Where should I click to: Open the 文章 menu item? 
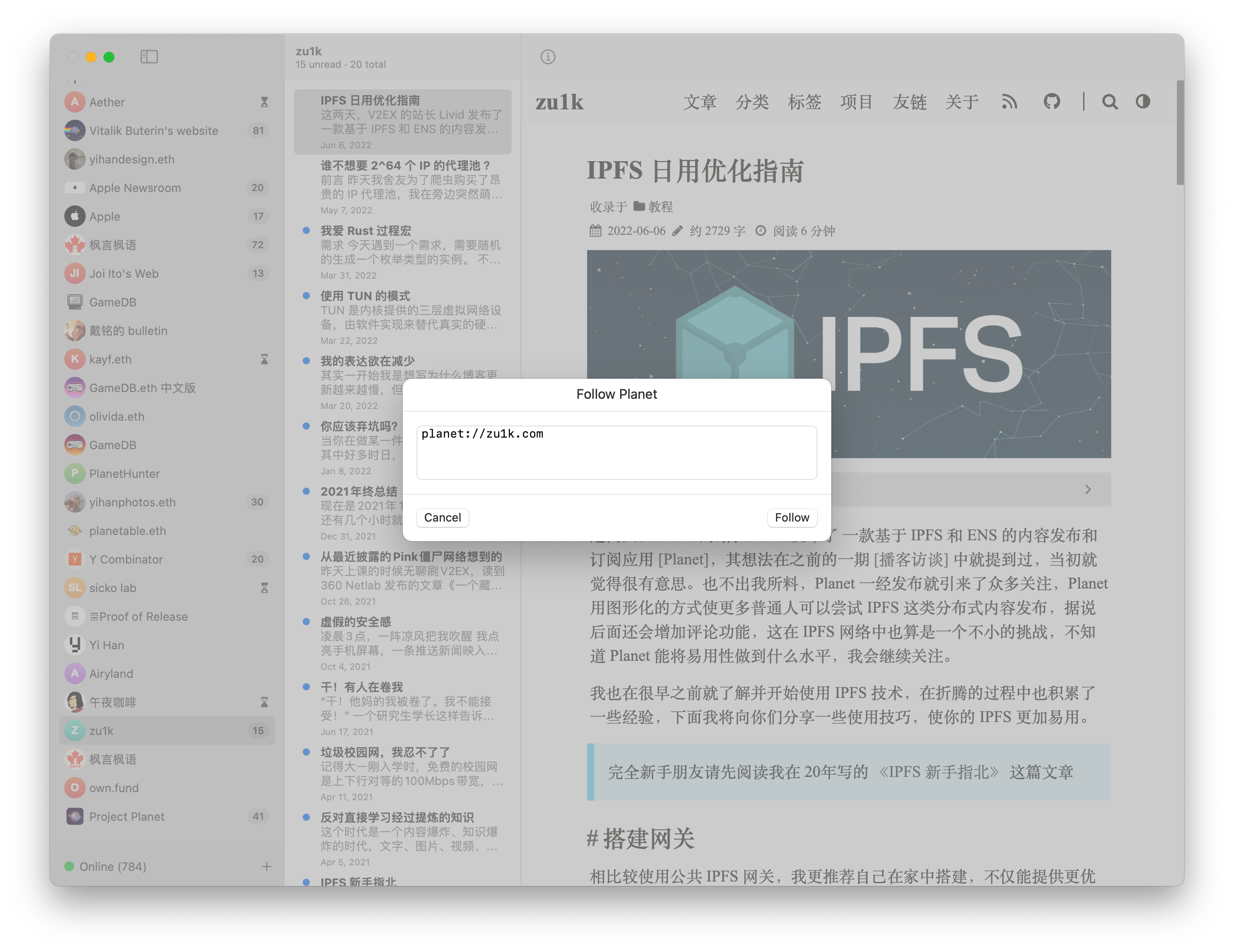click(700, 102)
